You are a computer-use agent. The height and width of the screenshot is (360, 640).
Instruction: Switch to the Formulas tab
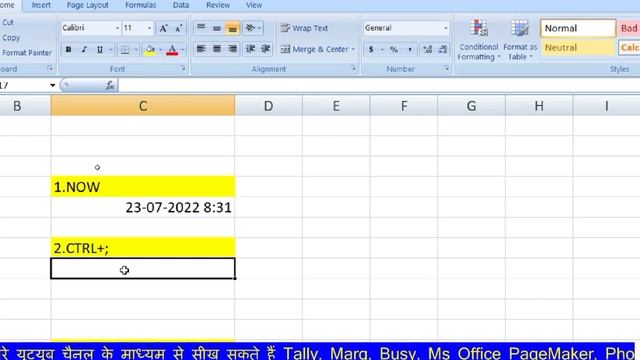point(140,5)
